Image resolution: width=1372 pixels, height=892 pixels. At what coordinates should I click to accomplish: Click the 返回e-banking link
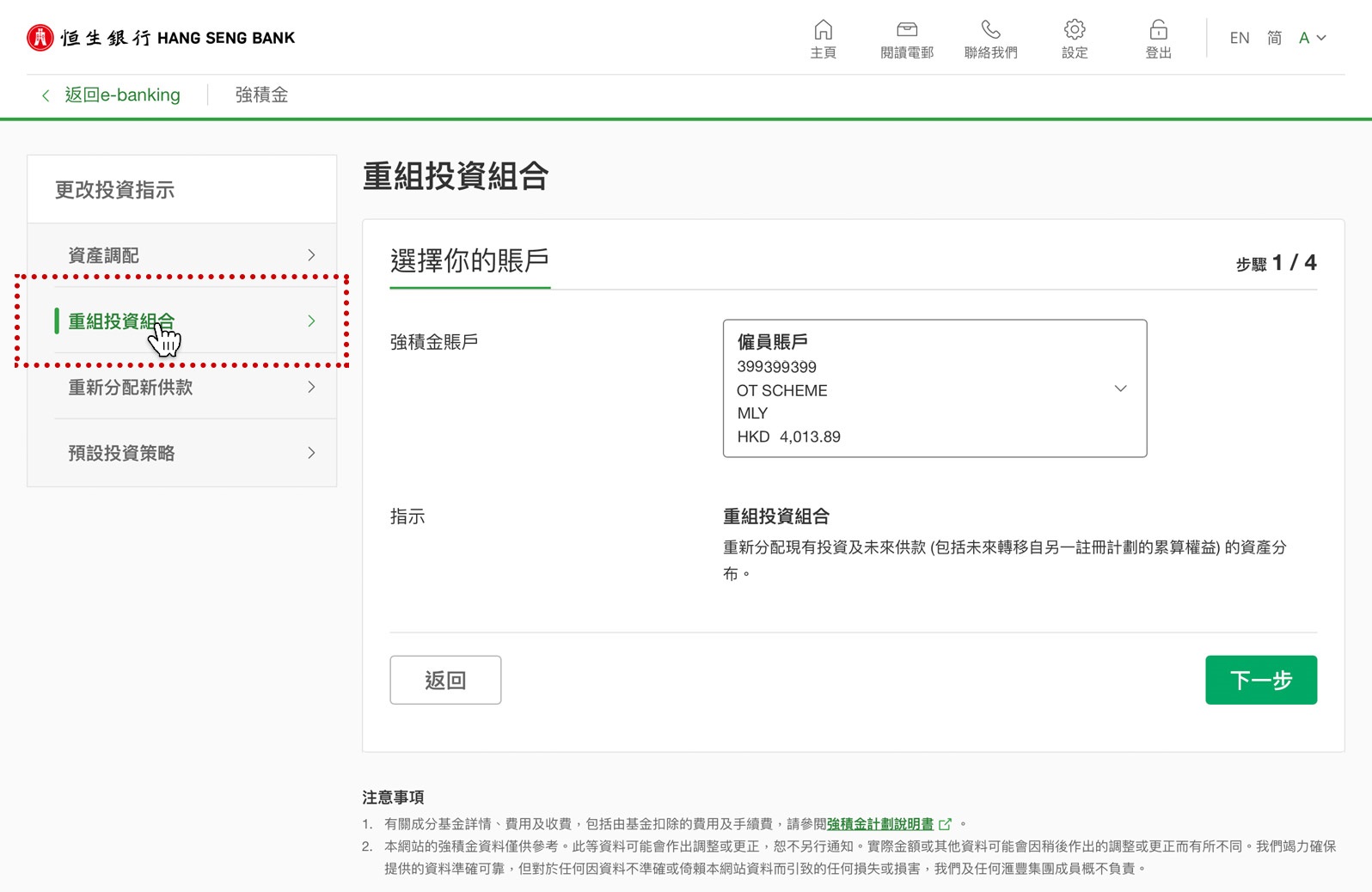122,95
